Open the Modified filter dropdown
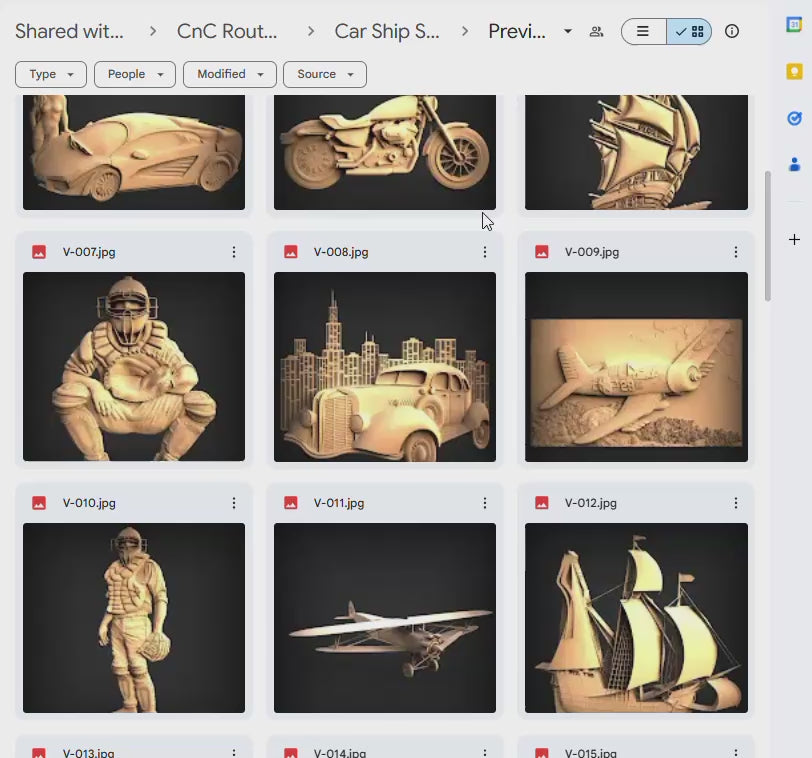812x758 pixels. 229,74
